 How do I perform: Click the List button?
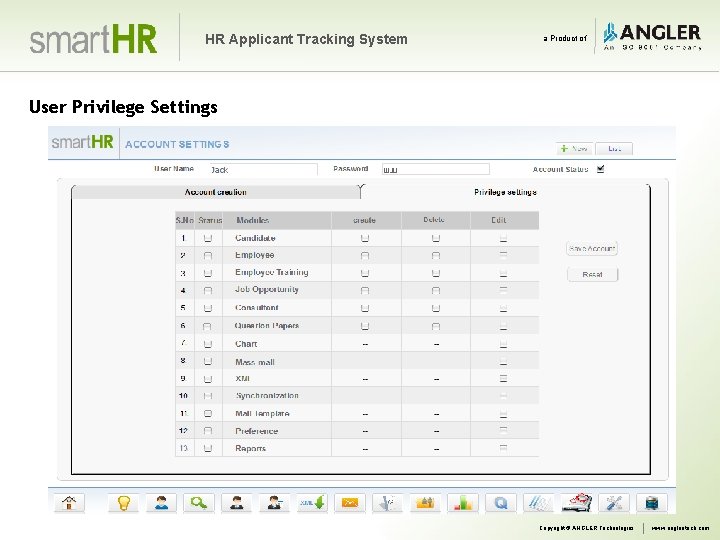tap(614, 149)
